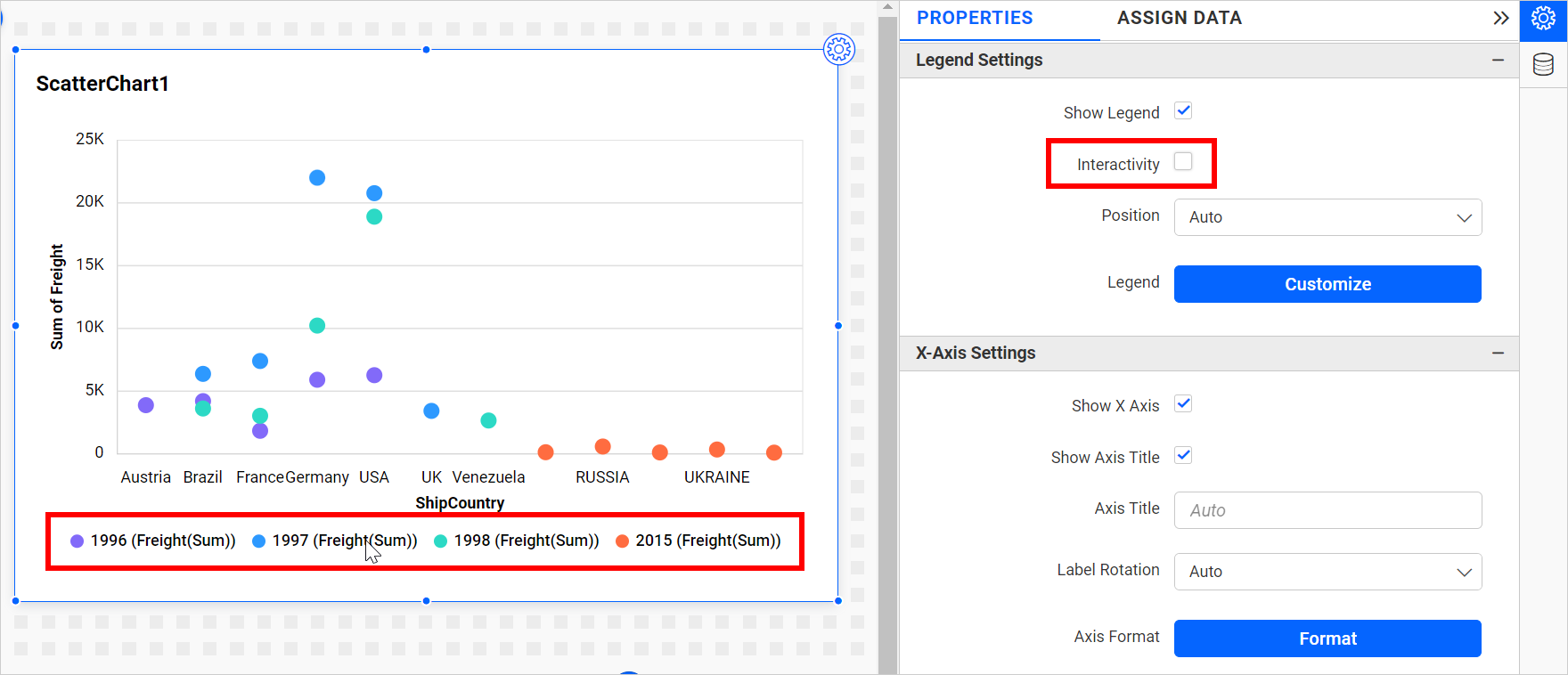Collapse properties panel with double chevron
Viewport: 1568px width, 675px height.
1501,18
